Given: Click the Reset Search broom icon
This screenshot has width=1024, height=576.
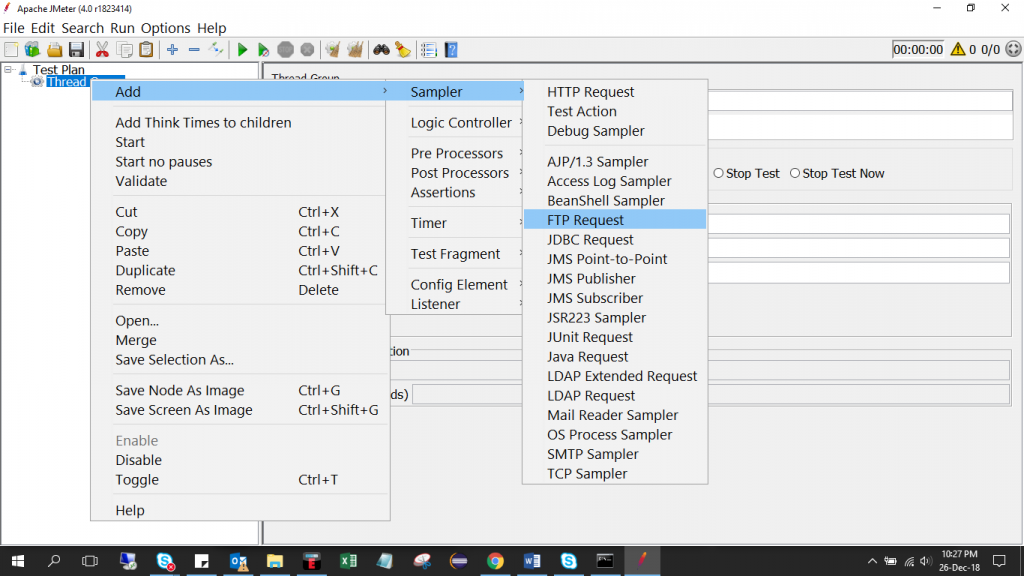Looking at the screenshot, I should click(403, 50).
